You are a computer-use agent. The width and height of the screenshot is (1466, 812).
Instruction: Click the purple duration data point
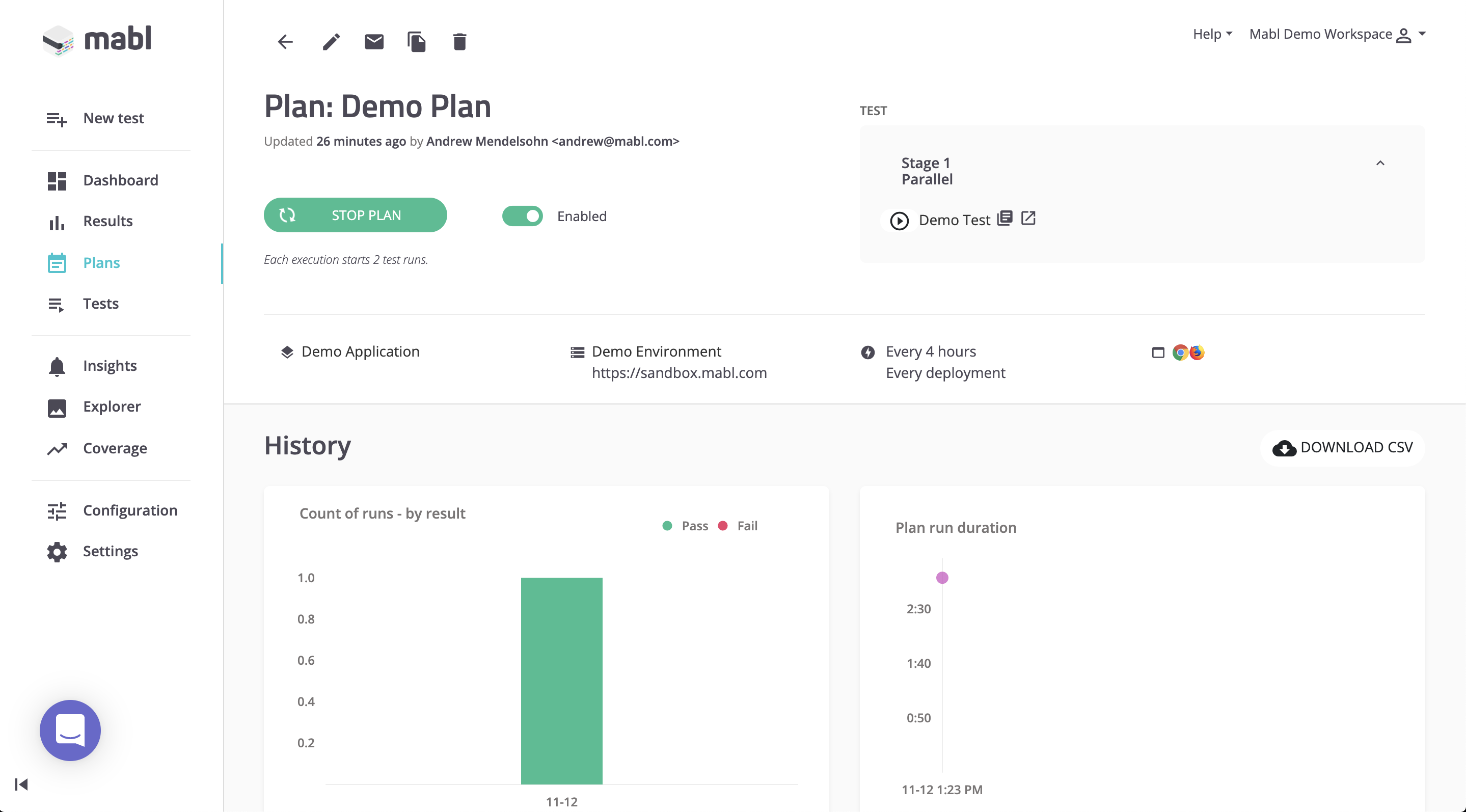coord(942,578)
